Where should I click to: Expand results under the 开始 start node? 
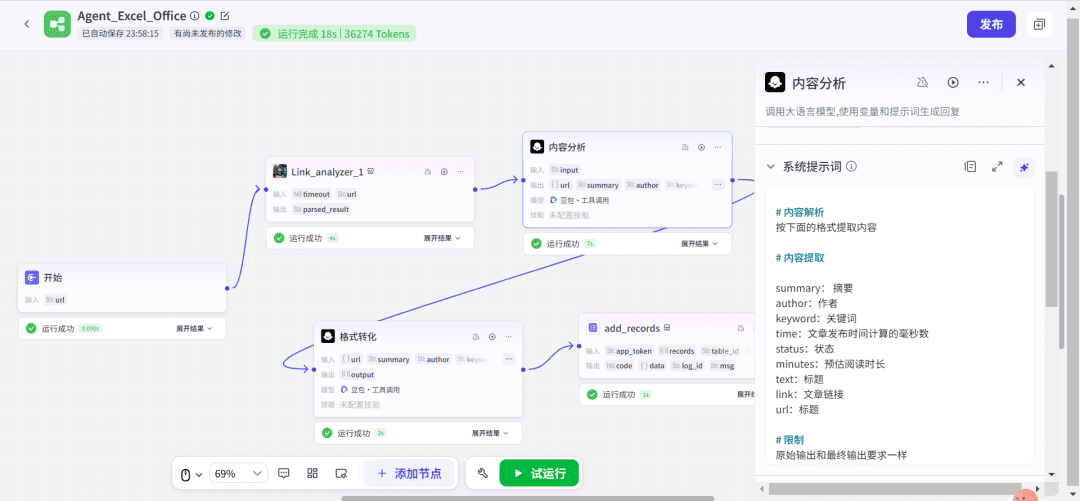pyautogui.click(x=197, y=328)
